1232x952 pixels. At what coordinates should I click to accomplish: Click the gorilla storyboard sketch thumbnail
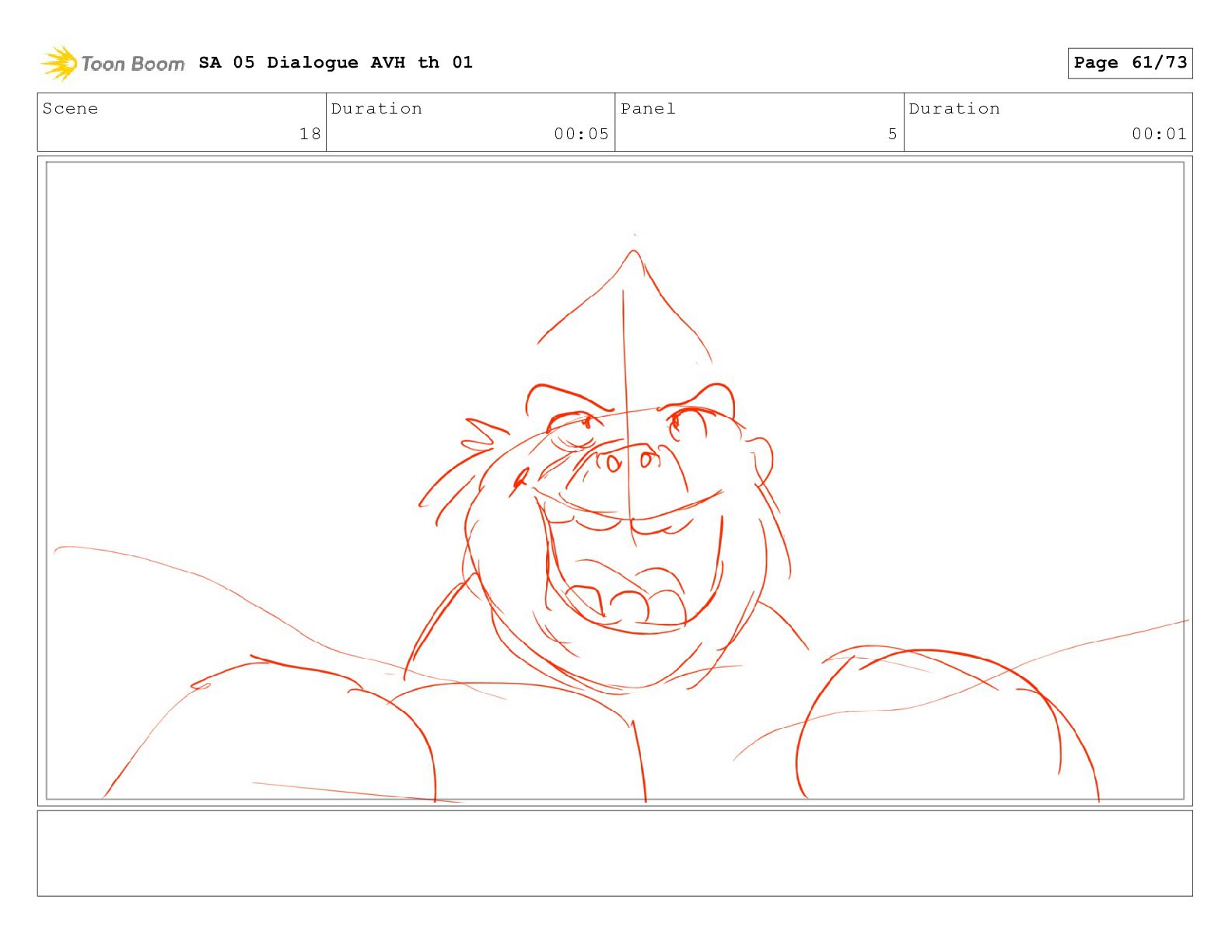coord(615,481)
